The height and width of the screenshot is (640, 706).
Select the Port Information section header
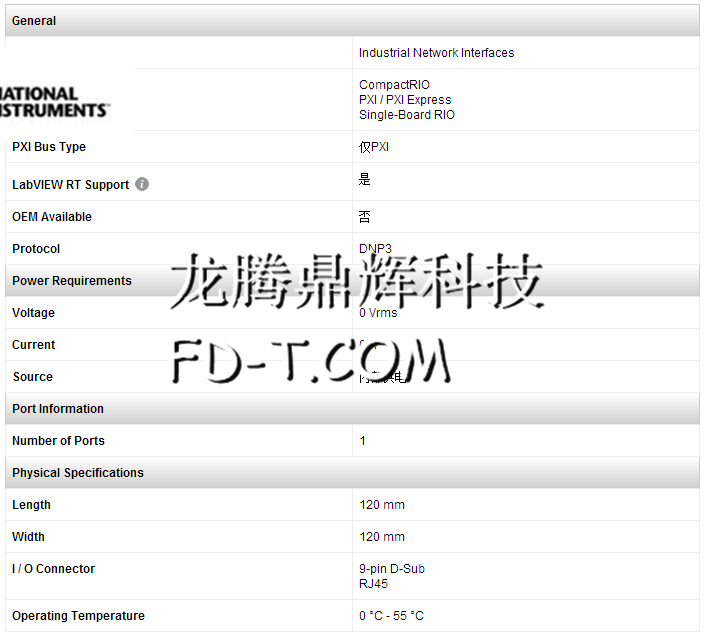(x=352, y=409)
